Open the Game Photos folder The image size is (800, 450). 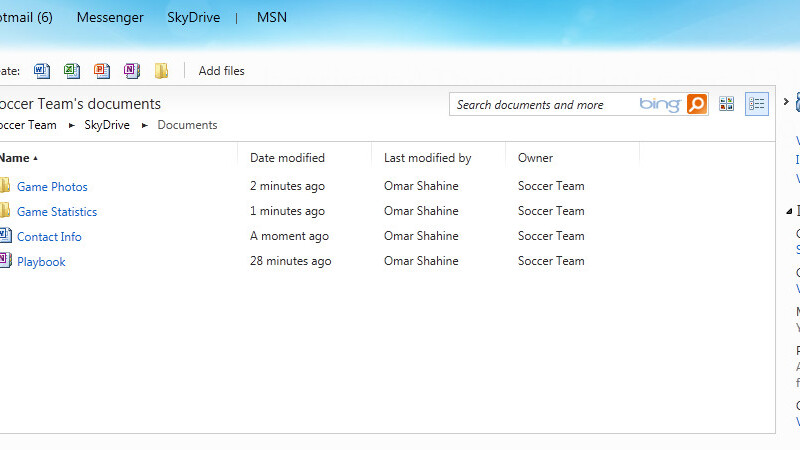[x=52, y=187]
